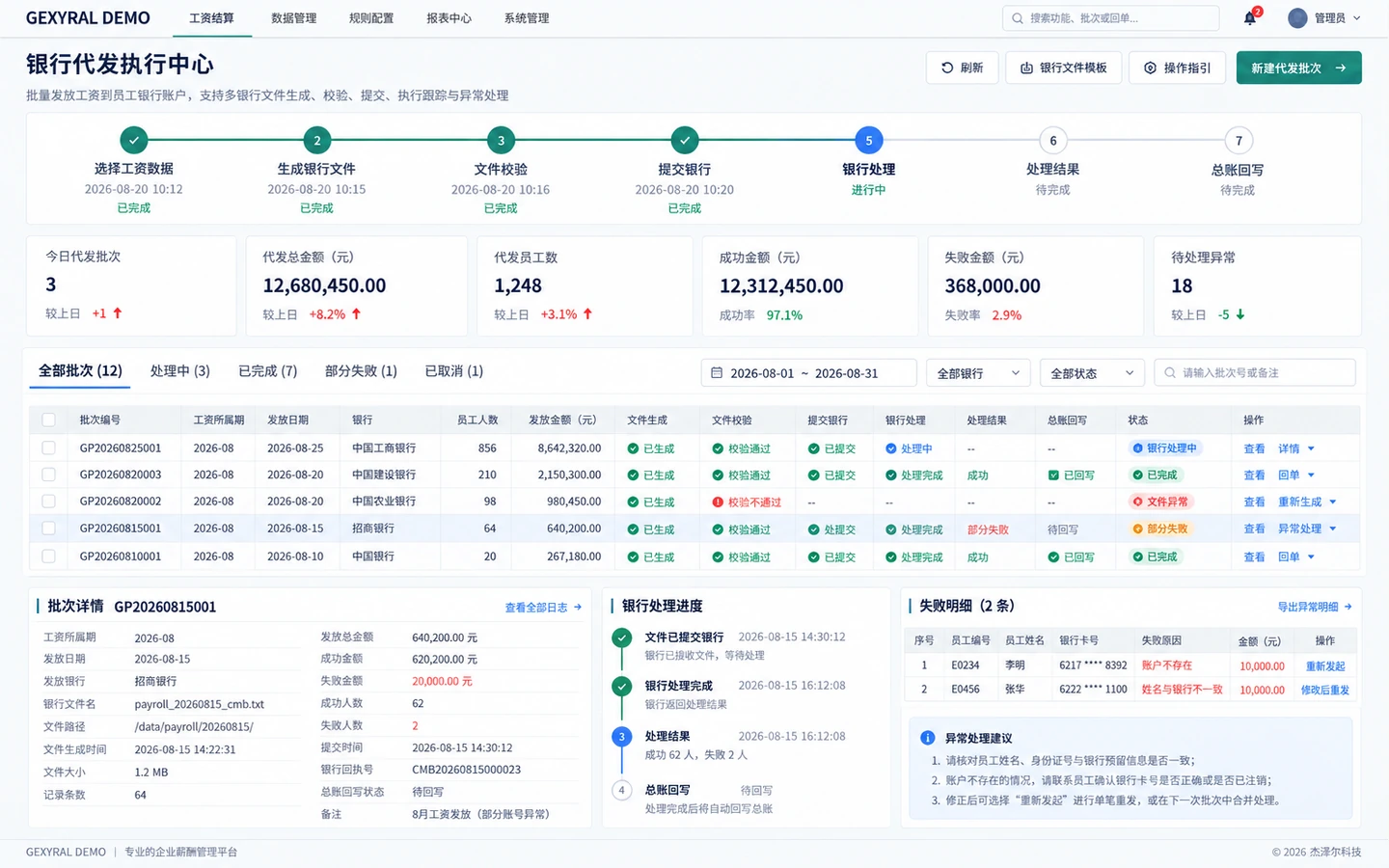
Task: Check the row GP20260815001 checkbox
Action: tap(48, 529)
